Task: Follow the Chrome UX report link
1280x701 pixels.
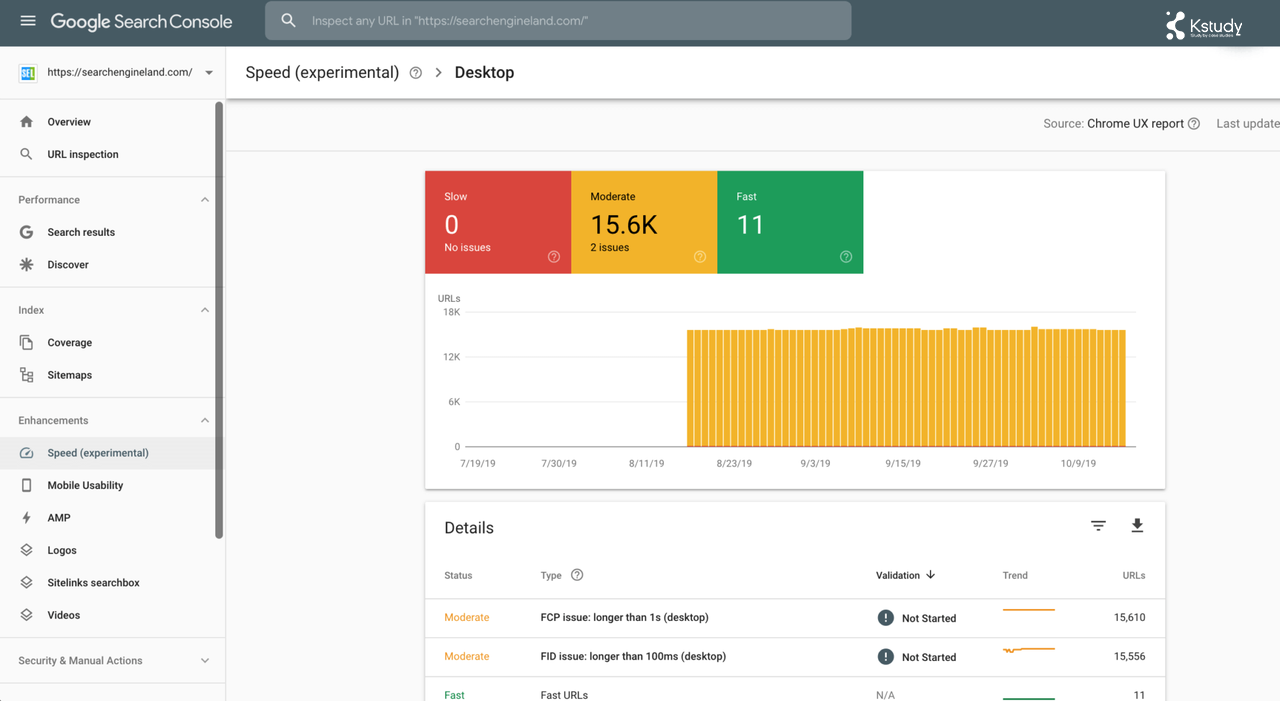Action: [x=1138, y=123]
